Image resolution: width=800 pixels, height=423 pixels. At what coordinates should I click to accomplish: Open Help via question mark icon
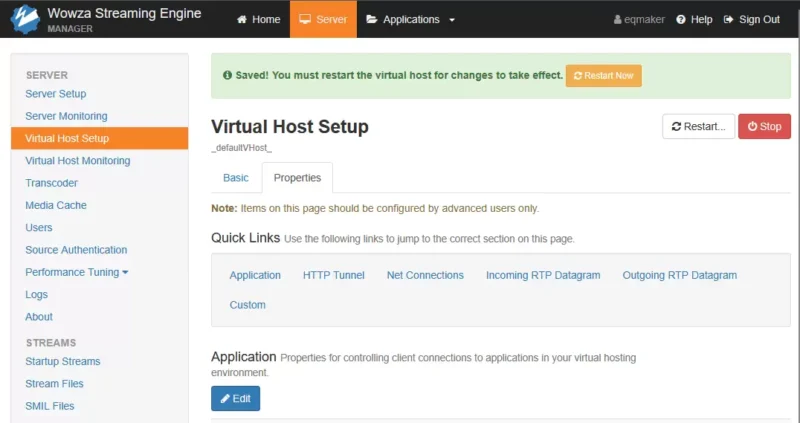(681, 19)
